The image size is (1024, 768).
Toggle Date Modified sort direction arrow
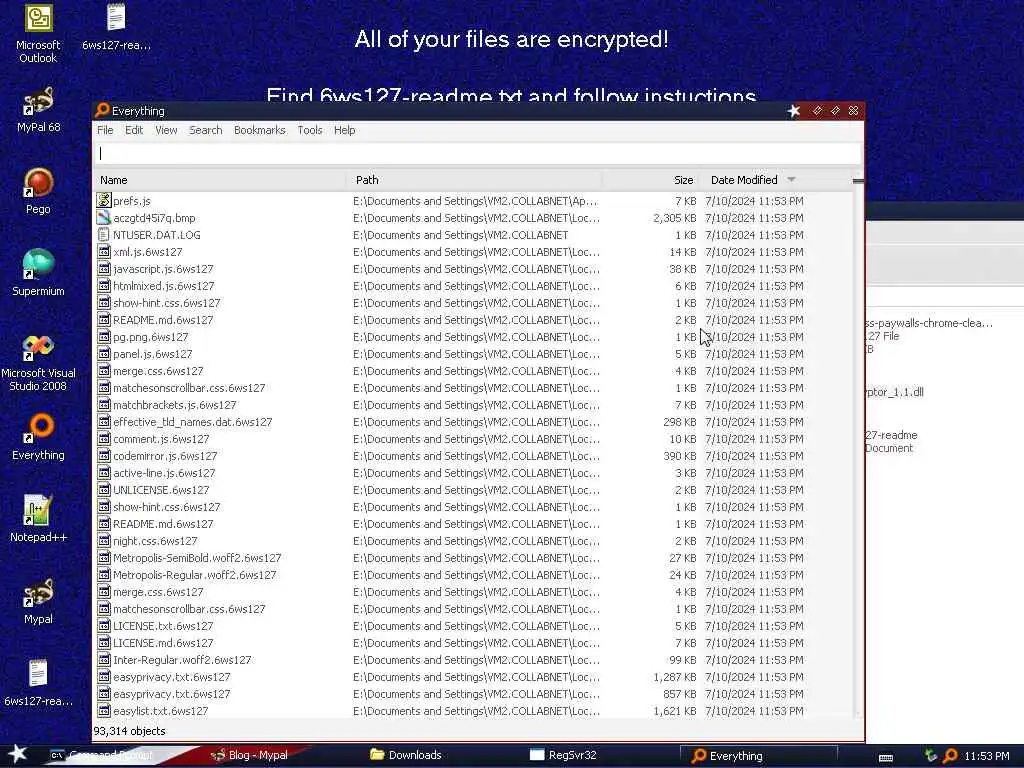(792, 180)
